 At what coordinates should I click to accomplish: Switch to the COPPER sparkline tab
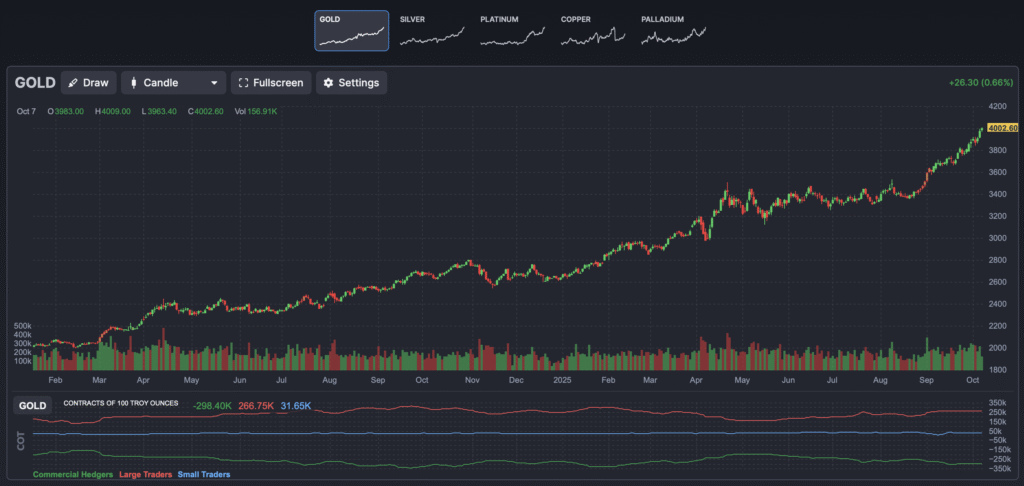pyautogui.click(x=593, y=30)
